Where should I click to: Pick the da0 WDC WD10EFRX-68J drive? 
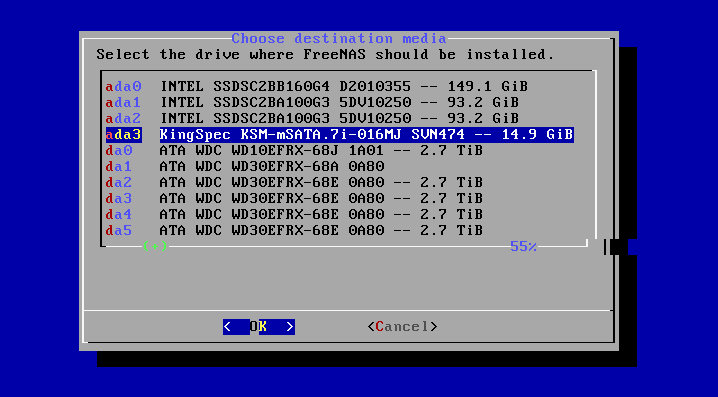point(294,151)
